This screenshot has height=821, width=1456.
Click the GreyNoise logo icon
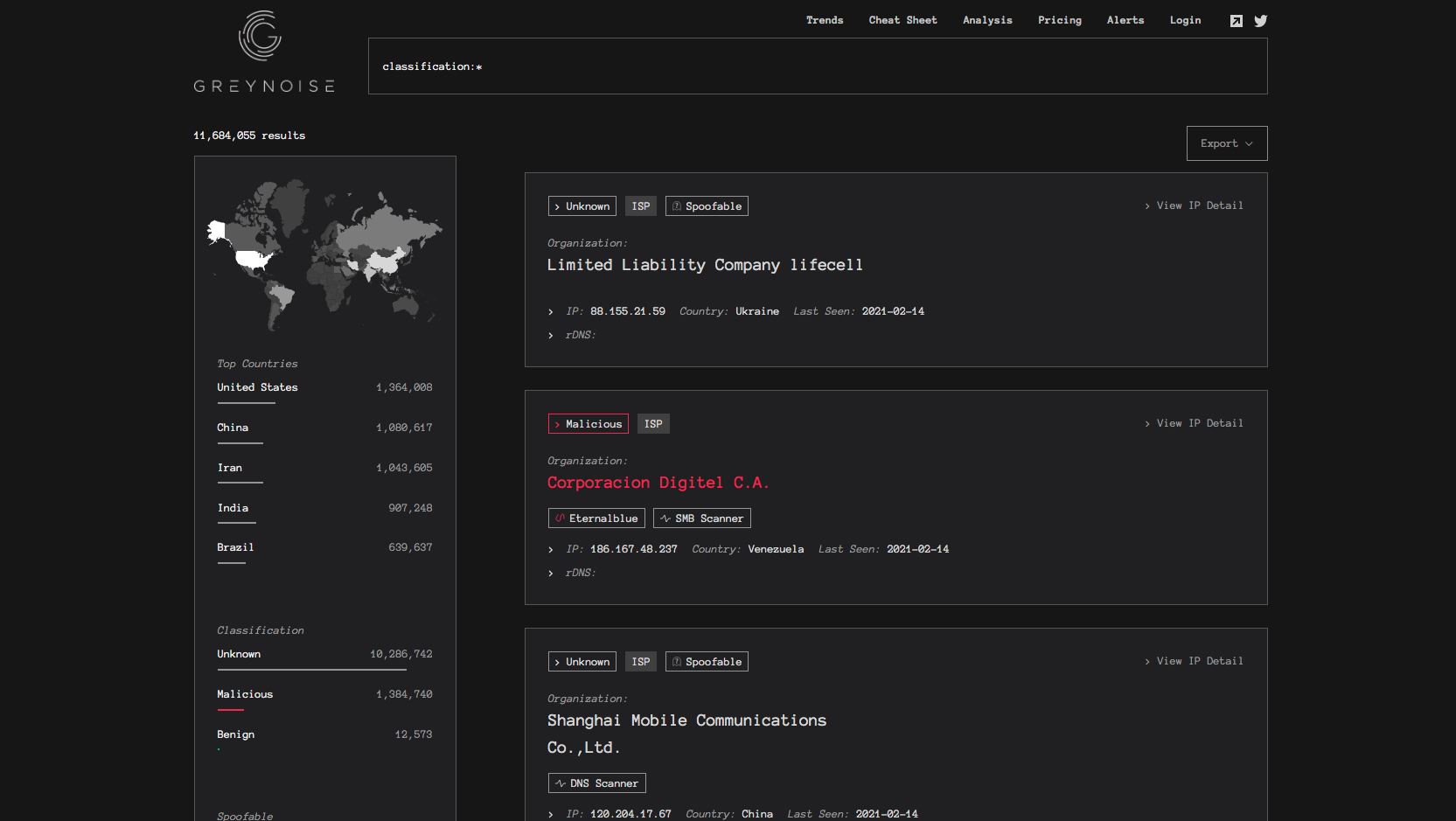coord(260,36)
